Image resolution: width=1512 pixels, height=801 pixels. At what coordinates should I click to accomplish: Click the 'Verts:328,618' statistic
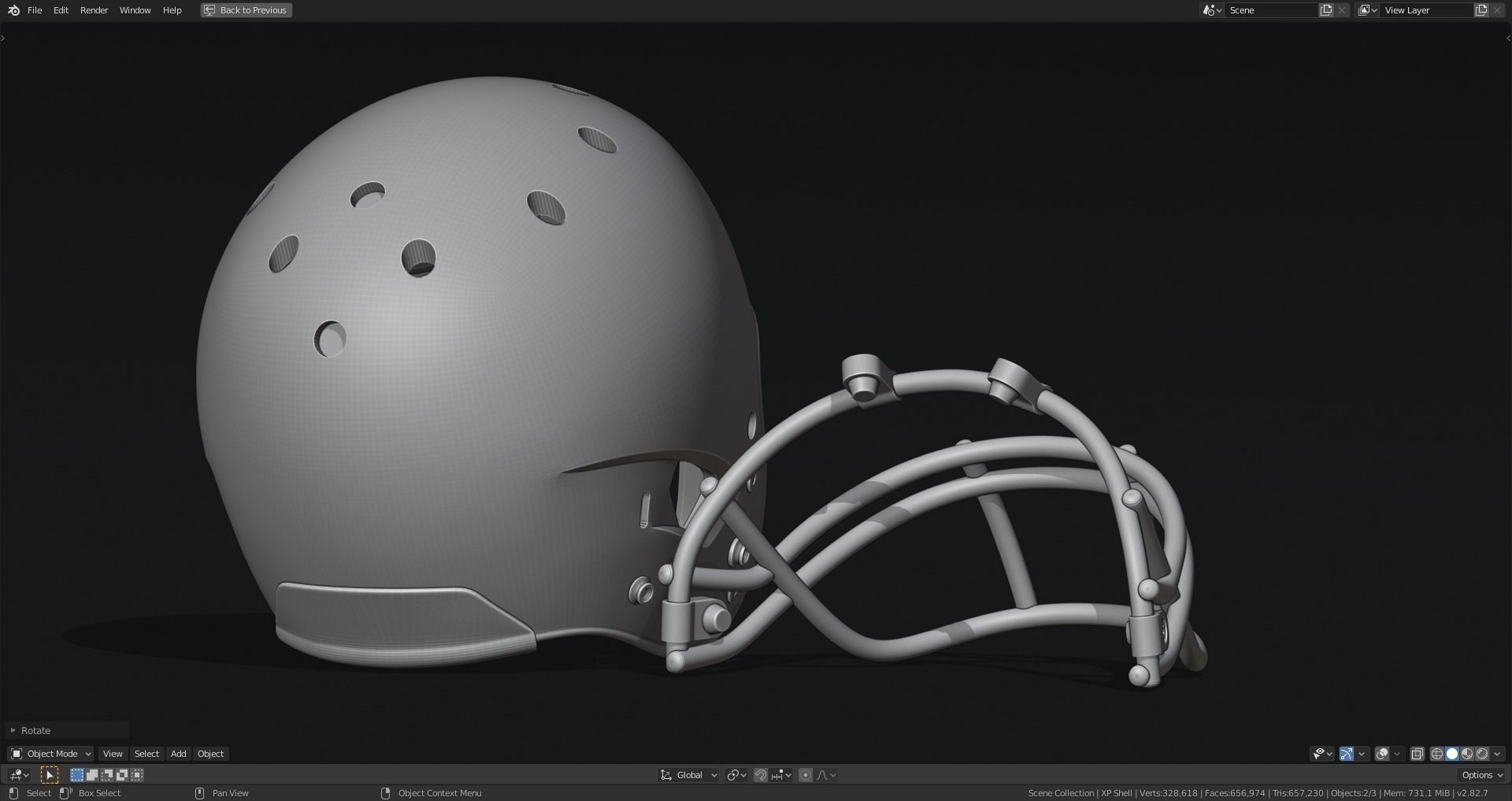tap(1169, 793)
